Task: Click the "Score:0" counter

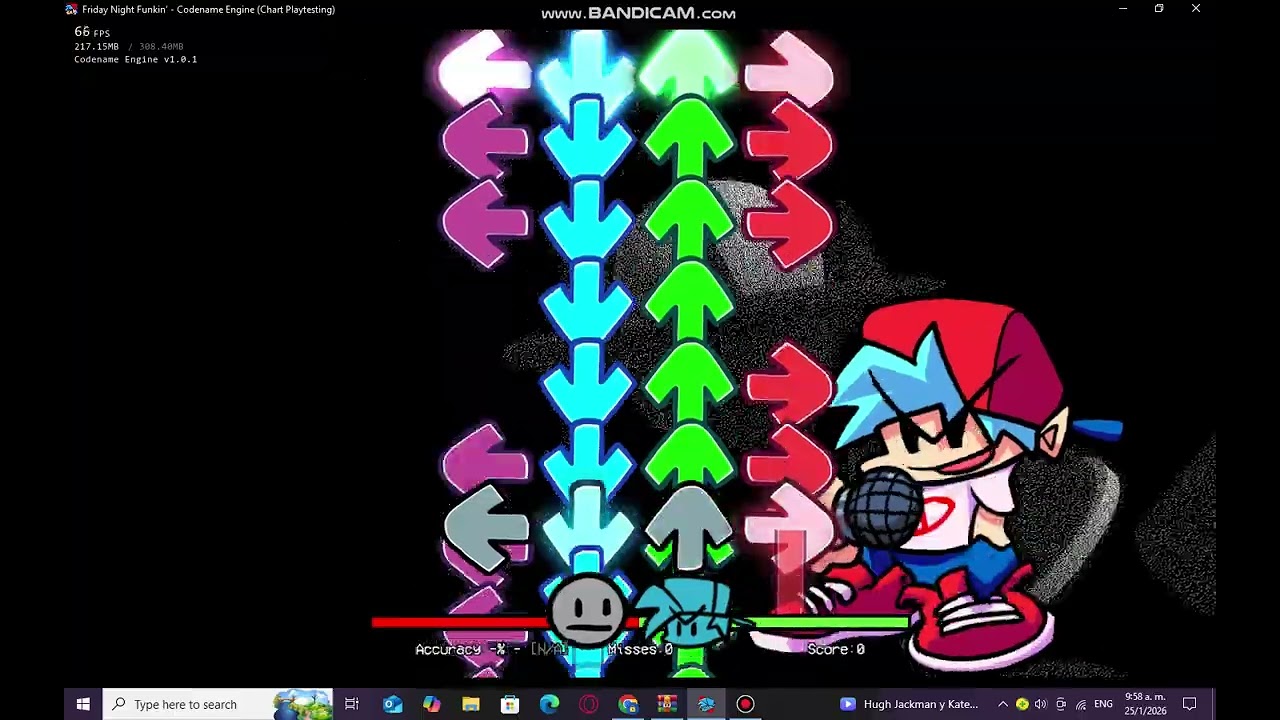Action: [x=836, y=650]
